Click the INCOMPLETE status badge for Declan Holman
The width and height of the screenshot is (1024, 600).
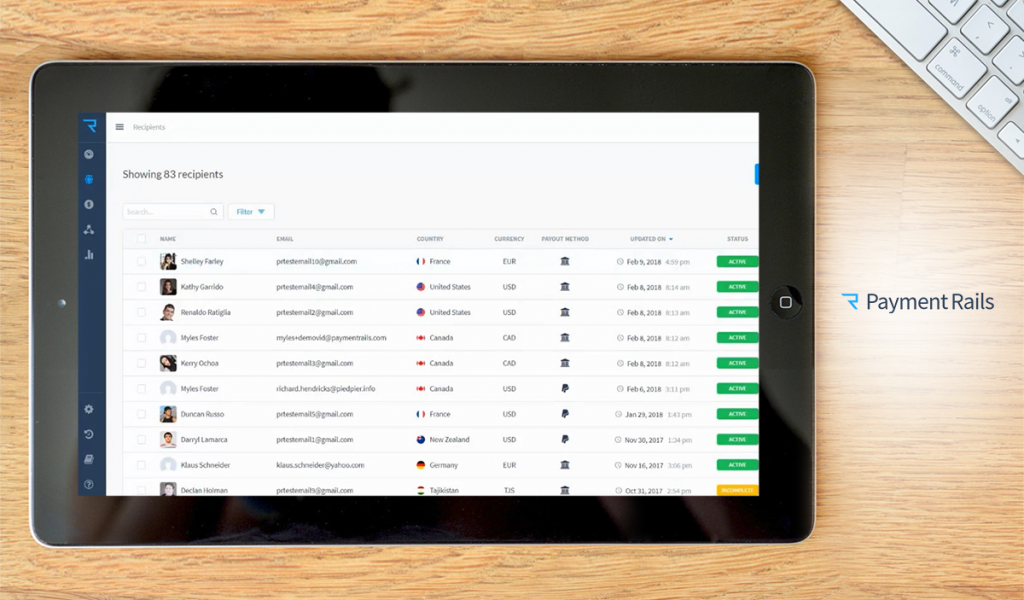[x=736, y=490]
